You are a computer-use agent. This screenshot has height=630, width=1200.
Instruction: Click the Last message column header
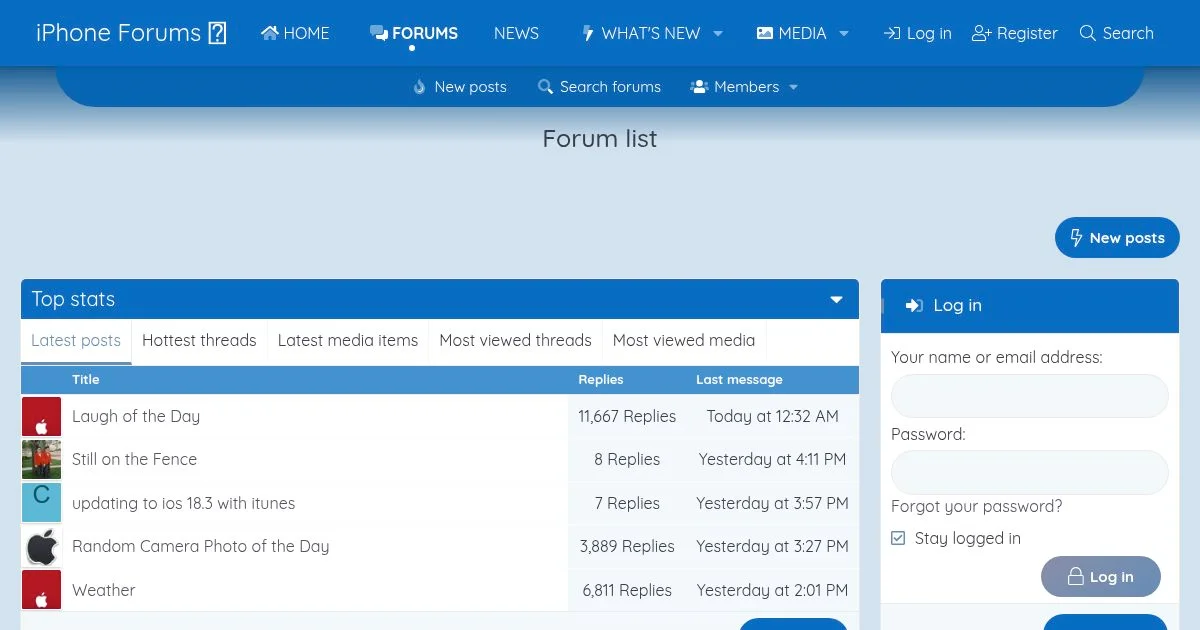[x=739, y=380]
